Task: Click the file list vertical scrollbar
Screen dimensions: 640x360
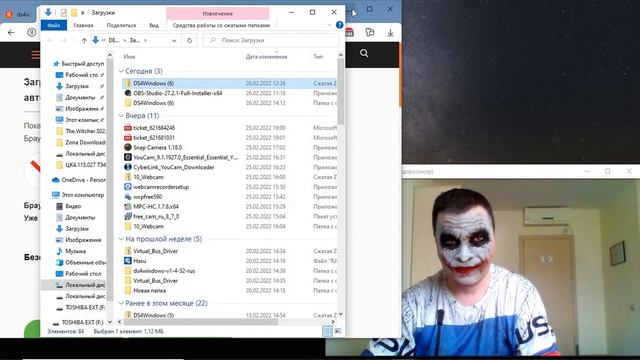Action: [341, 92]
